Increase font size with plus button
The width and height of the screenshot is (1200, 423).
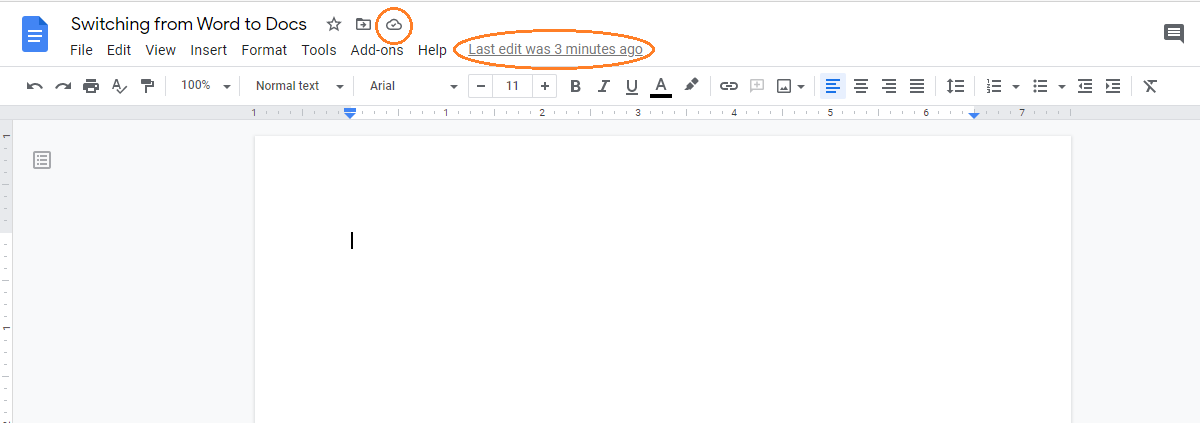pyautogui.click(x=545, y=86)
